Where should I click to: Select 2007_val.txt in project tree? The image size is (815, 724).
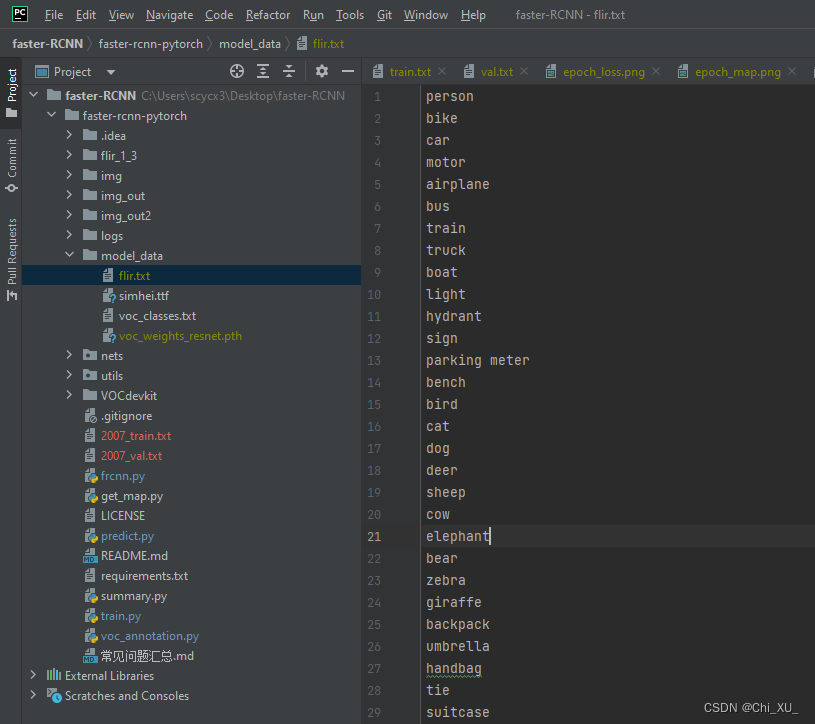[x=132, y=456]
